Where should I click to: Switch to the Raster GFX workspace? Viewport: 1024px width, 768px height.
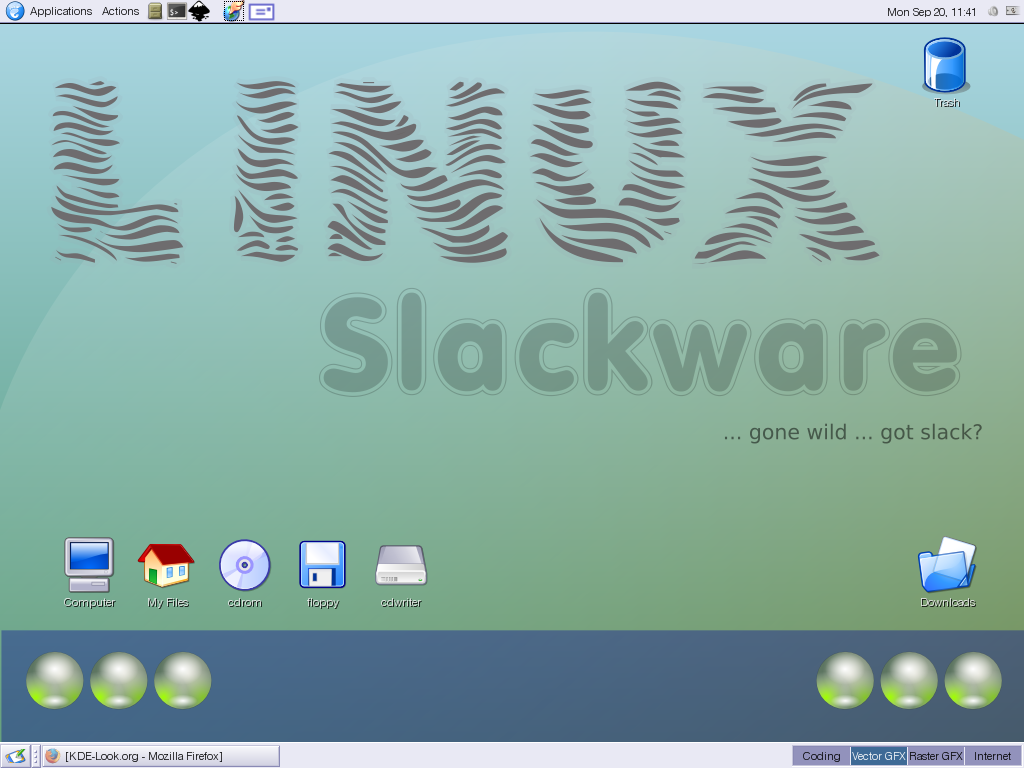[x=935, y=756]
